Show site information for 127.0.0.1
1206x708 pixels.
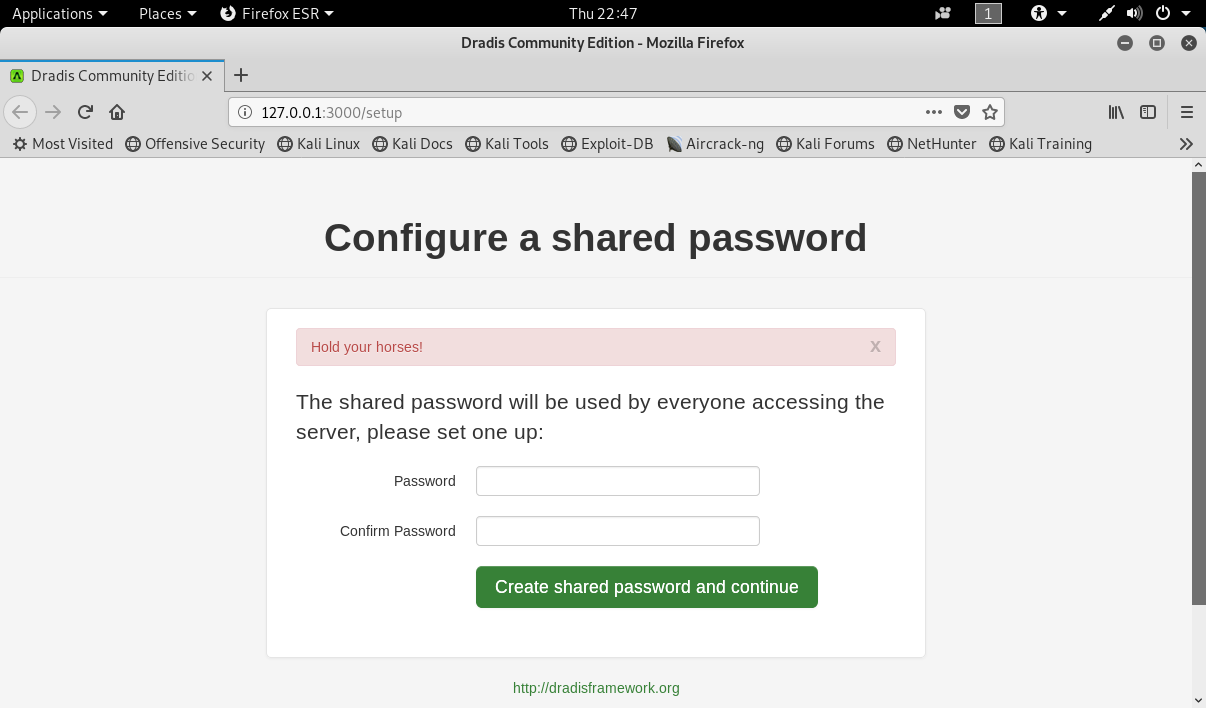245,112
